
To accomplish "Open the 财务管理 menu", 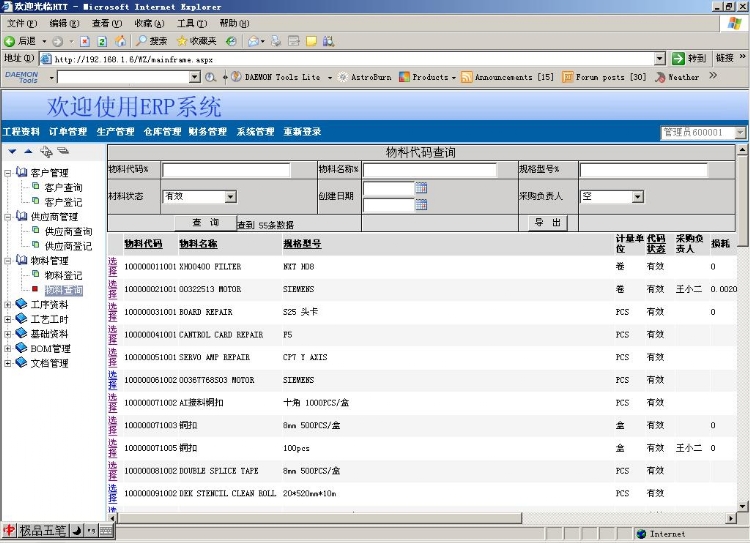I will [x=207, y=132].
